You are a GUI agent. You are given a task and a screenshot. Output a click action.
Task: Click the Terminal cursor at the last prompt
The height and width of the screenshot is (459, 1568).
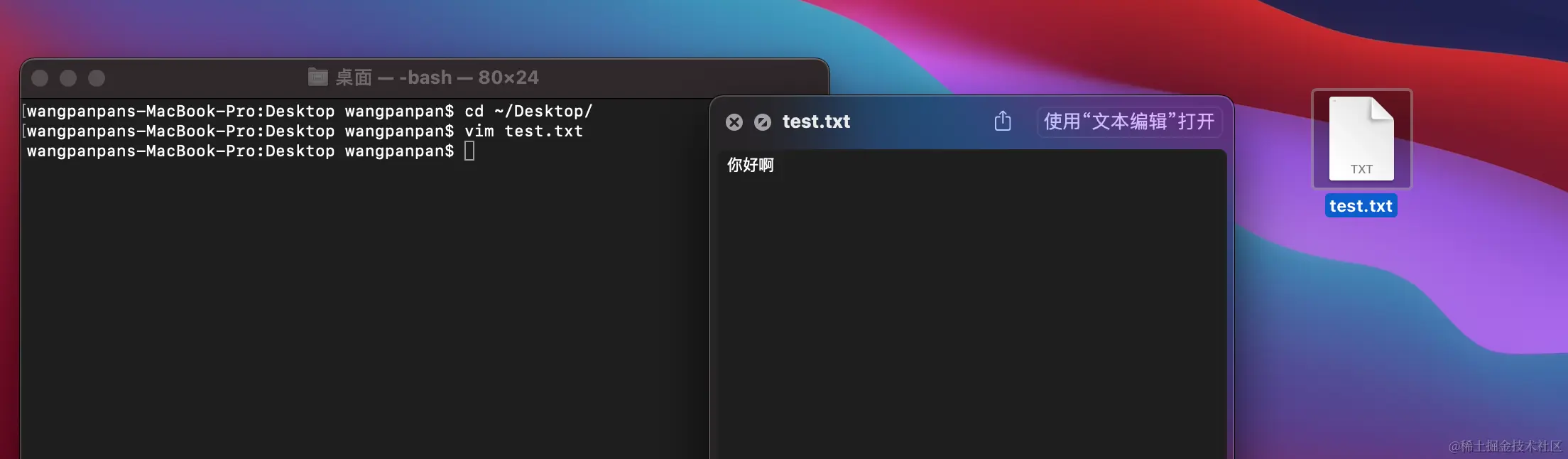click(x=469, y=151)
